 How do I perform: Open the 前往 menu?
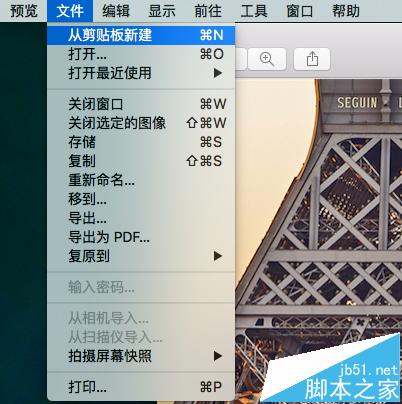tap(208, 11)
